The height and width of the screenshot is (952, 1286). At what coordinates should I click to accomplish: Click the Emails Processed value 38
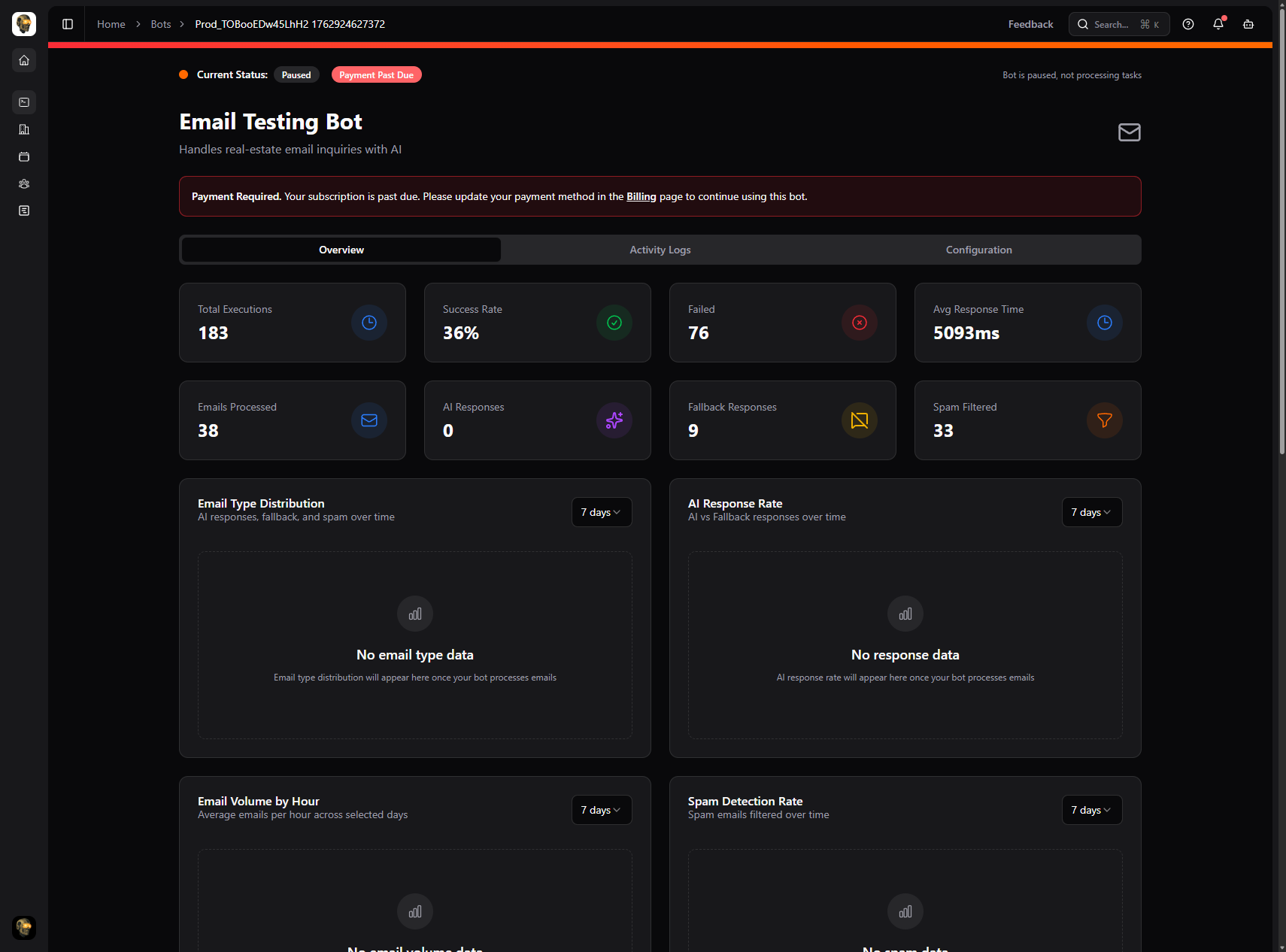point(208,431)
